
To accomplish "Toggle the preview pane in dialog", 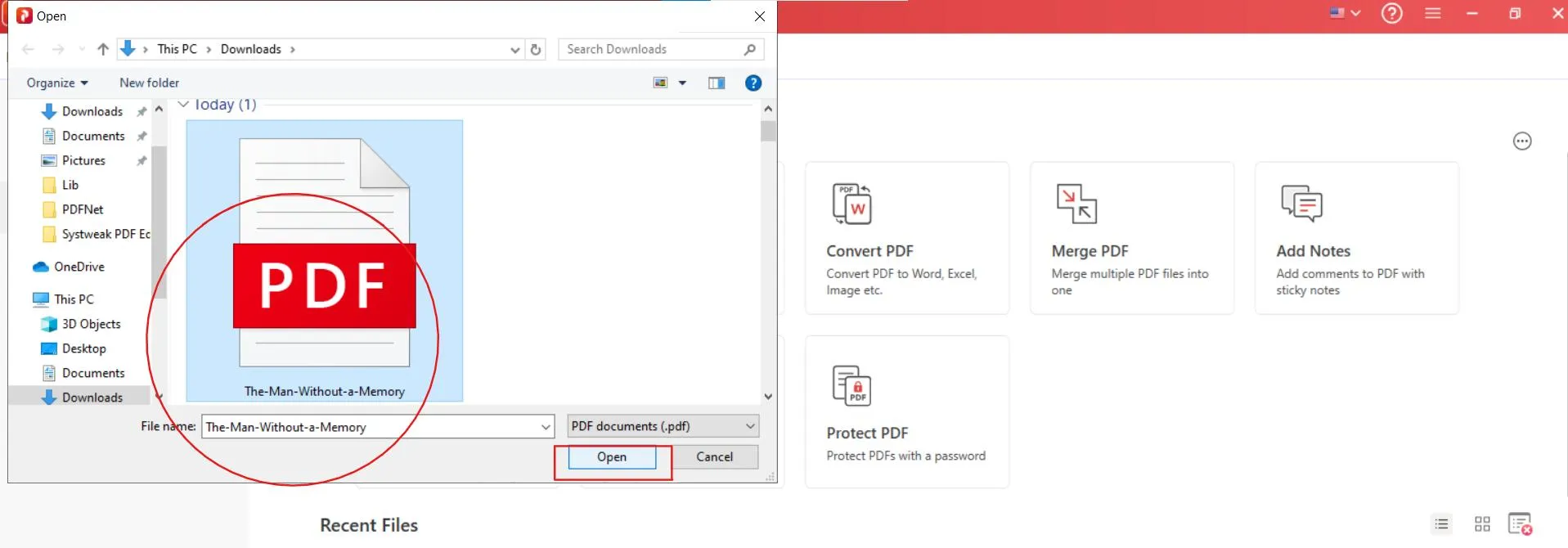I will click(x=717, y=83).
